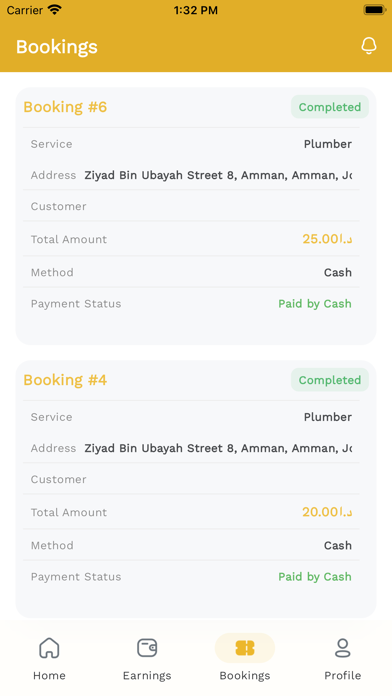Go to the Profile person icon
Screen dimensions: 392x696
click(342, 648)
